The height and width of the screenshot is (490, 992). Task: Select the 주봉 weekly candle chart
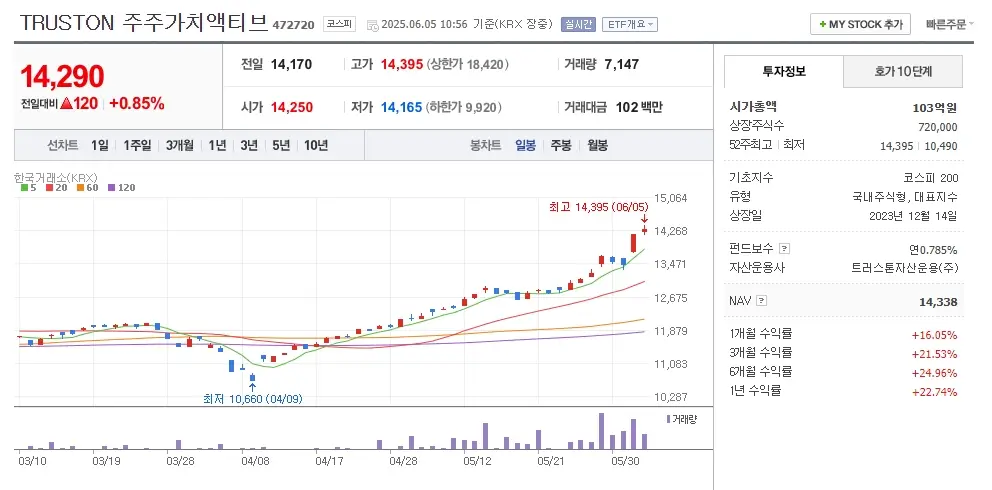[560, 145]
